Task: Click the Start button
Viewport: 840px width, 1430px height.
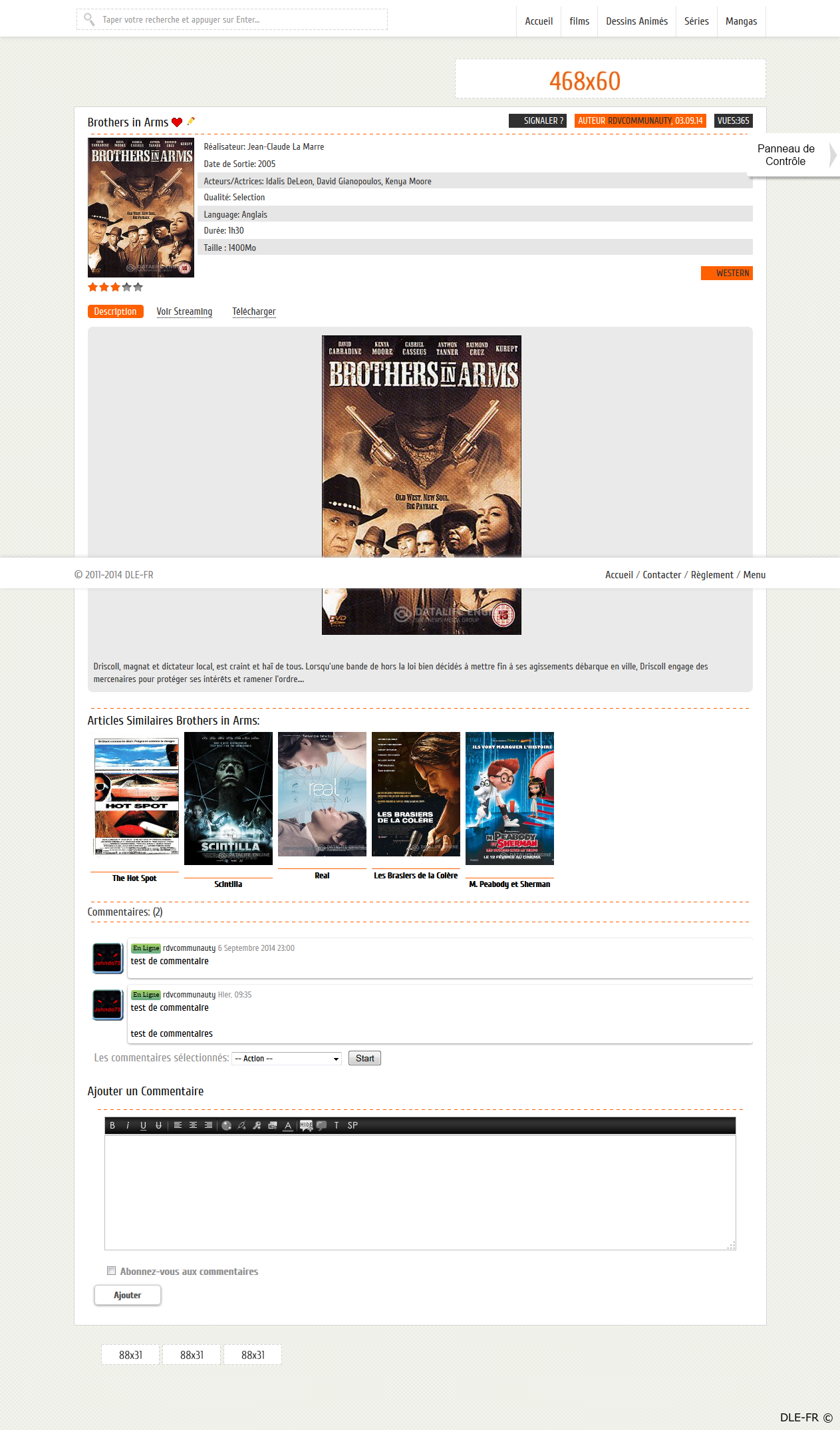Action: tap(364, 1058)
